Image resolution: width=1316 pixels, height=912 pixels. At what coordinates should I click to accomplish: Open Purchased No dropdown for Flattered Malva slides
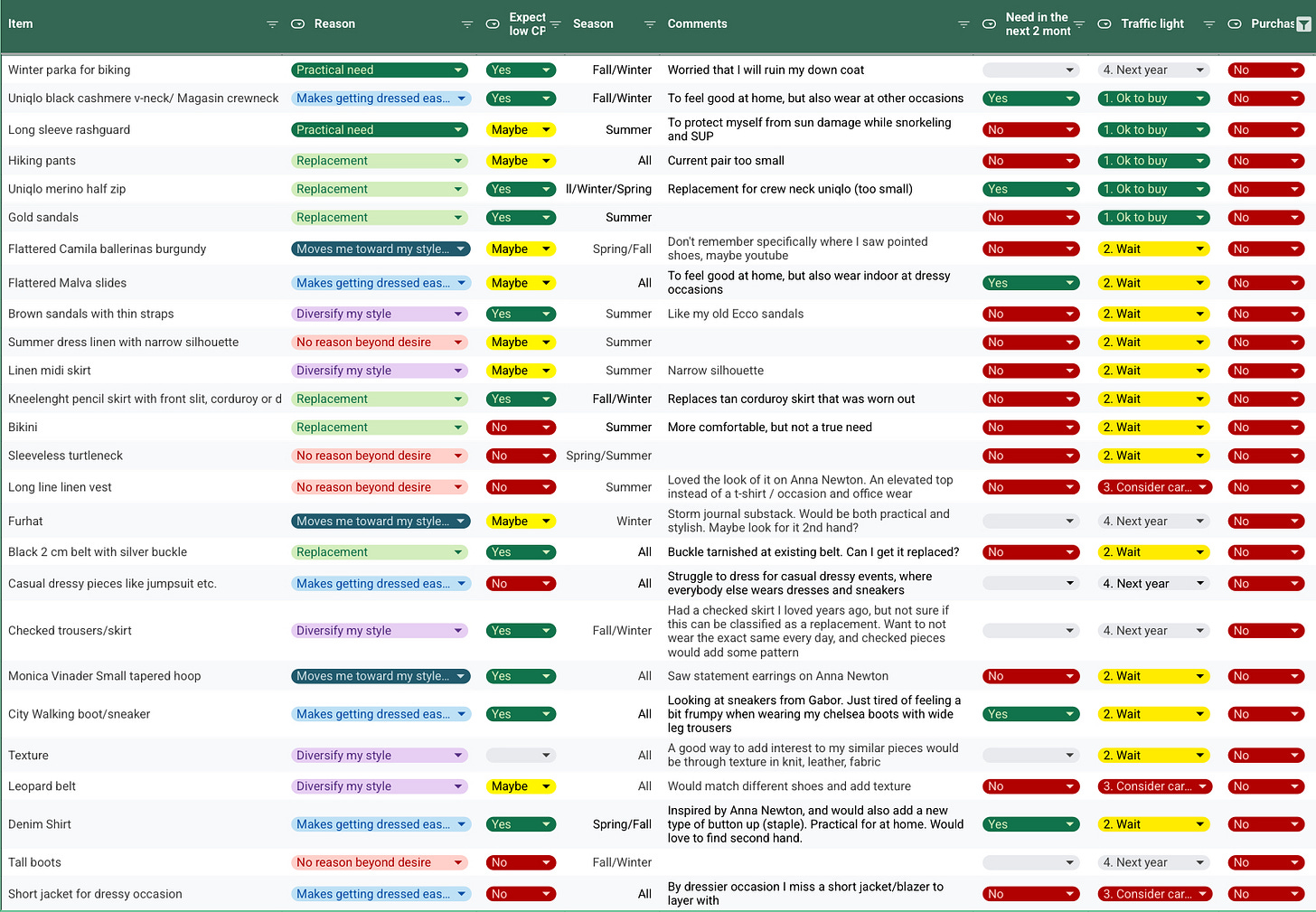[x=1266, y=283]
